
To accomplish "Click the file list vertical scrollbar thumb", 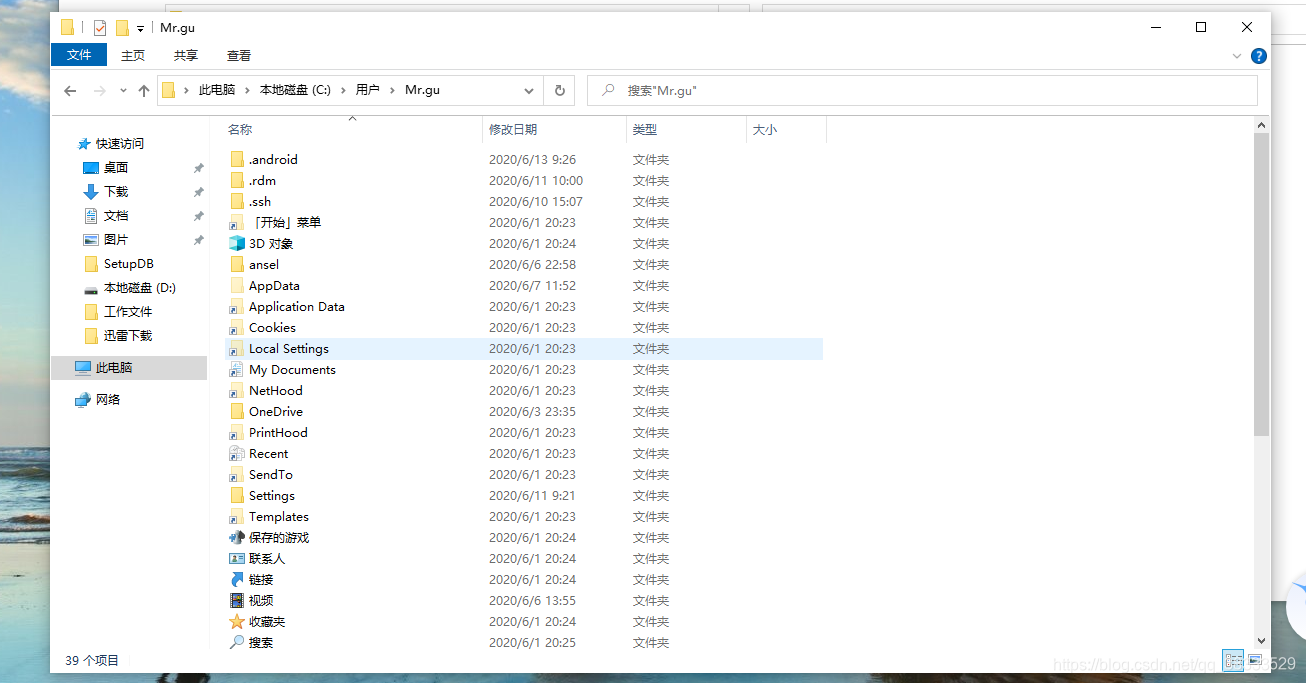I will 1262,284.
